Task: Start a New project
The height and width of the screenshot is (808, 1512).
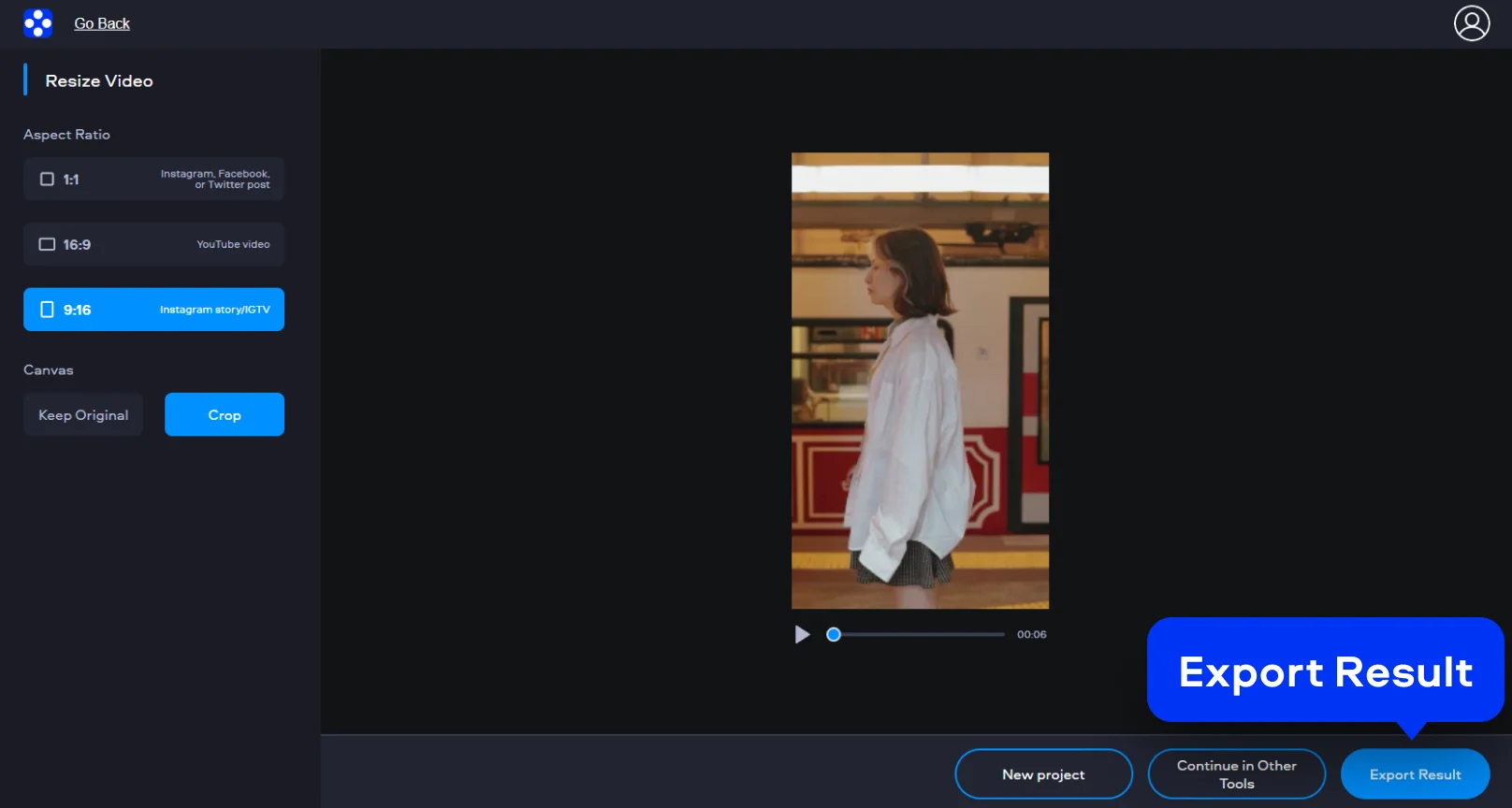Action: [x=1043, y=774]
